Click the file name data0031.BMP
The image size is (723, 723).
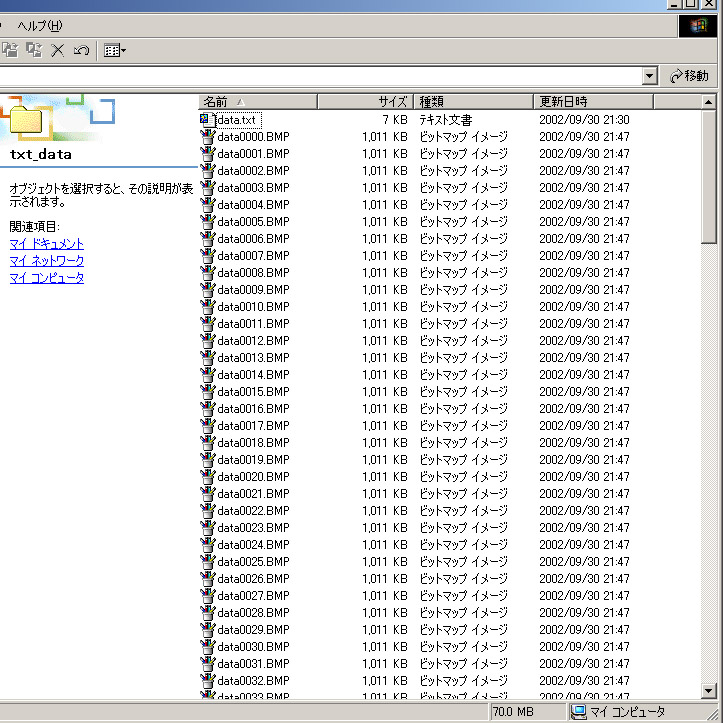click(x=253, y=664)
